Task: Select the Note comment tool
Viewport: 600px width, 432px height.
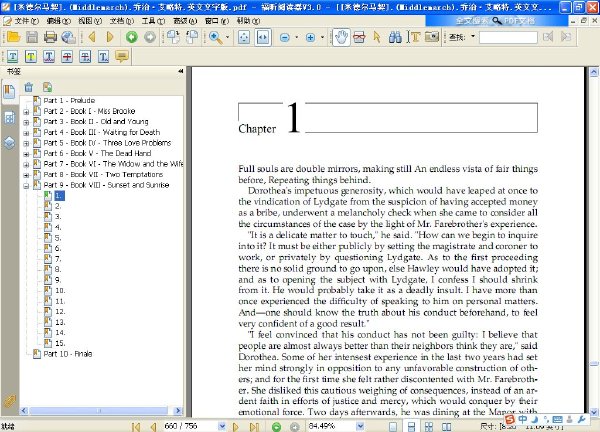Action: click(x=122, y=57)
